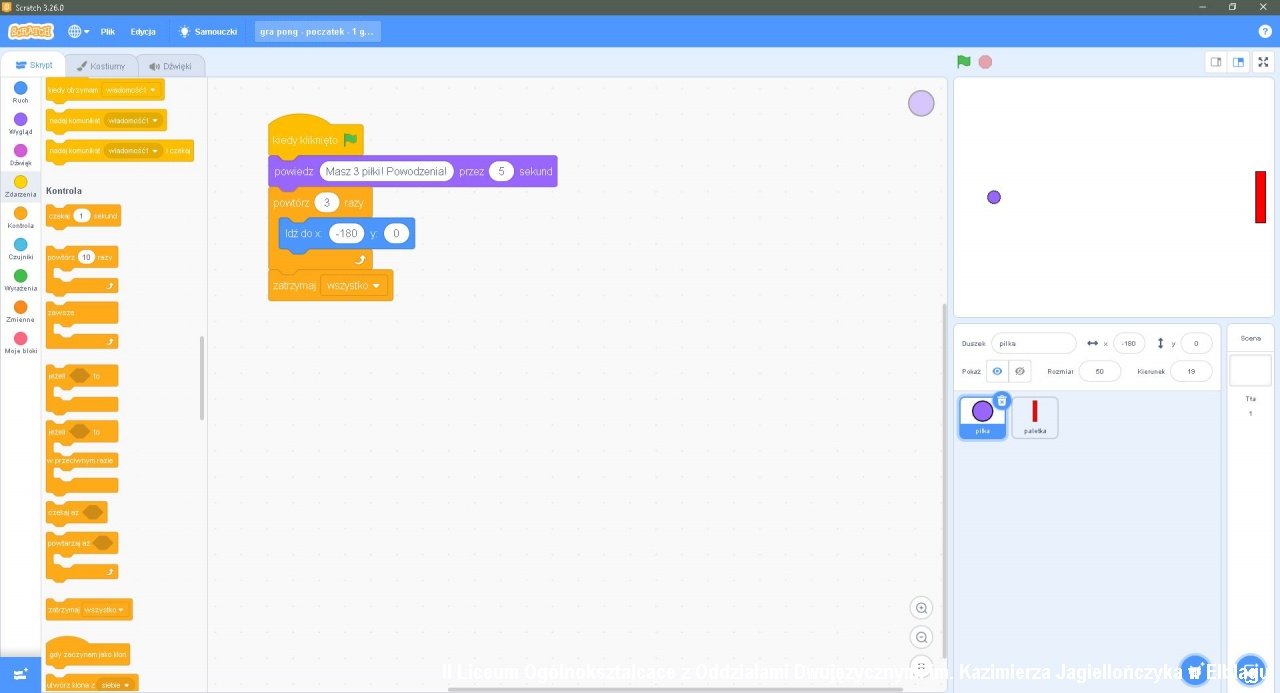Select the paletka sprite thumbnail
1280x693 pixels.
[1034, 417]
